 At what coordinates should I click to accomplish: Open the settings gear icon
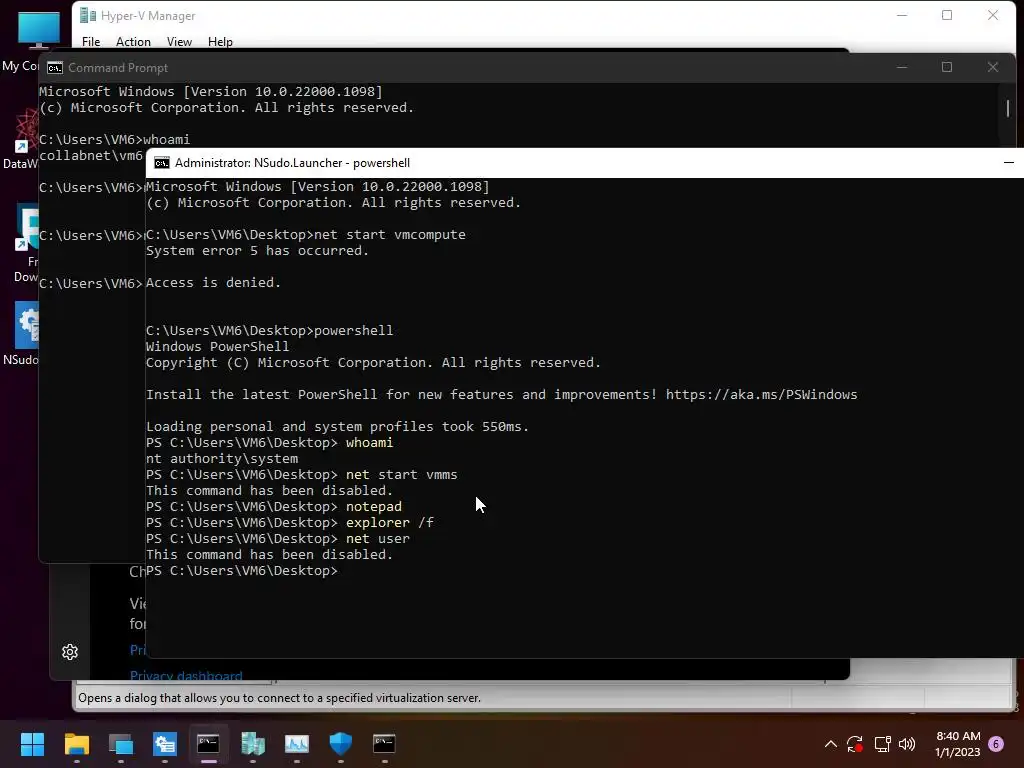70,652
